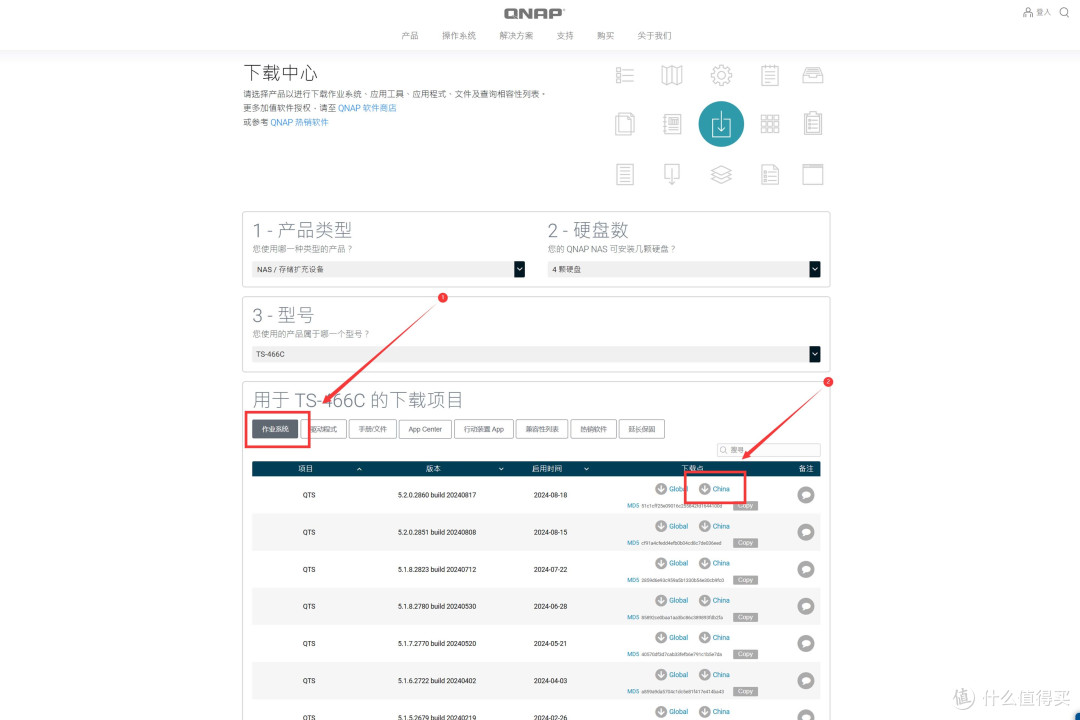Download QTS 5.1.7.2770 from China
Image resolution: width=1080 pixels, height=720 pixels.
coord(714,637)
